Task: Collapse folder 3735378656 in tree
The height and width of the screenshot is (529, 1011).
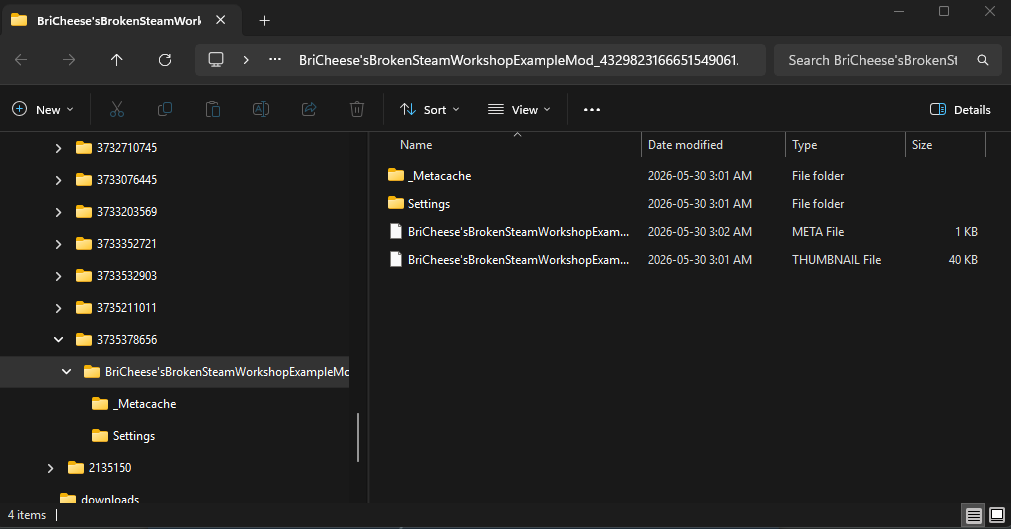Action: click(58, 339)
